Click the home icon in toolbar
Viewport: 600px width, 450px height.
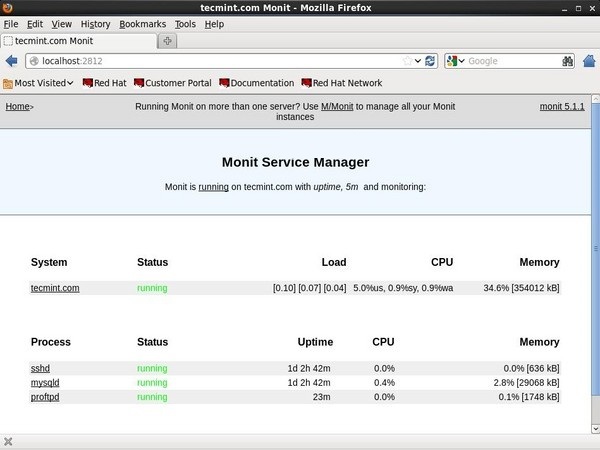click(x=589, y=61)
